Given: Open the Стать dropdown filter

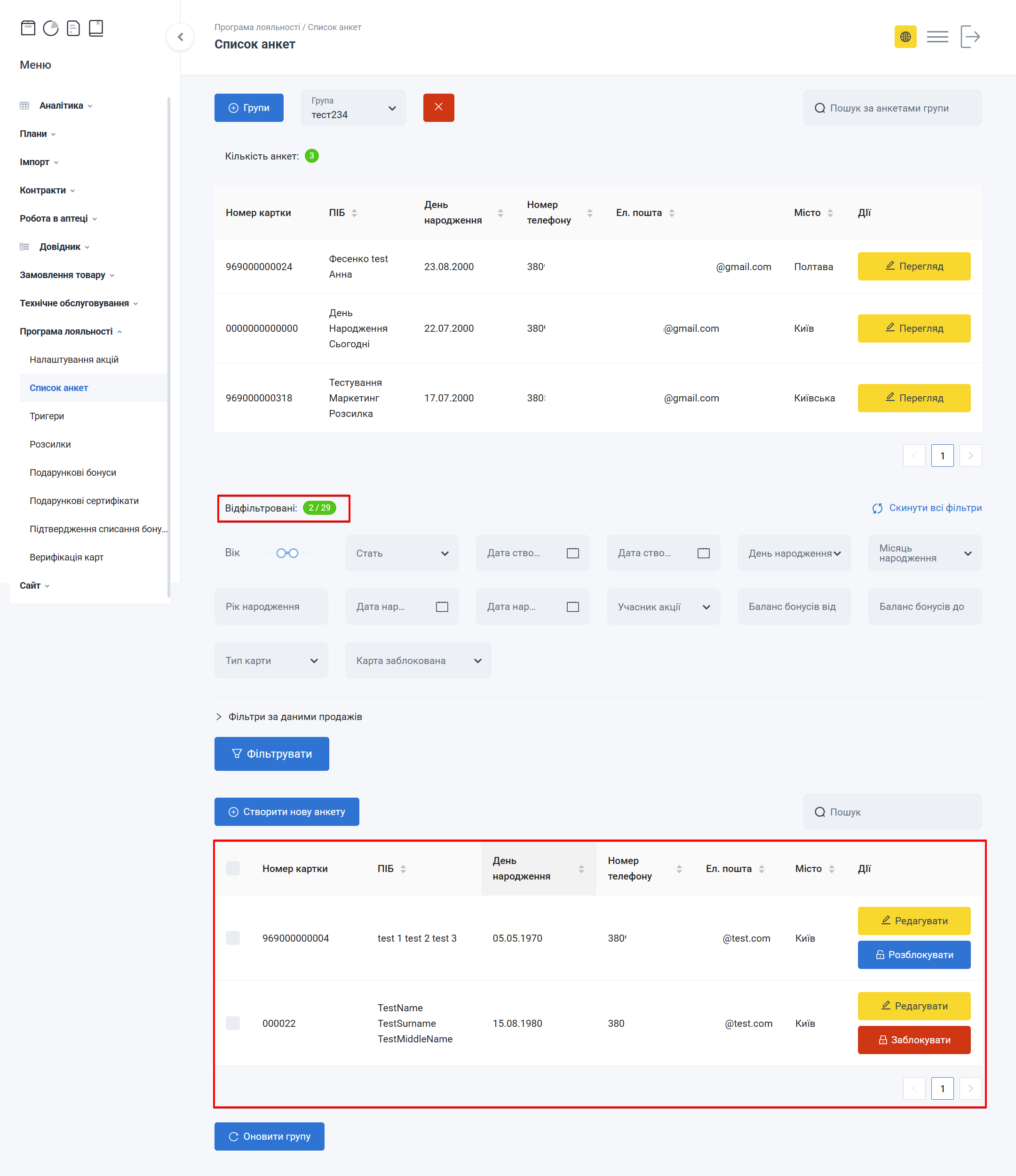Looking at the screenshot, I should click(x=402, y=553).
